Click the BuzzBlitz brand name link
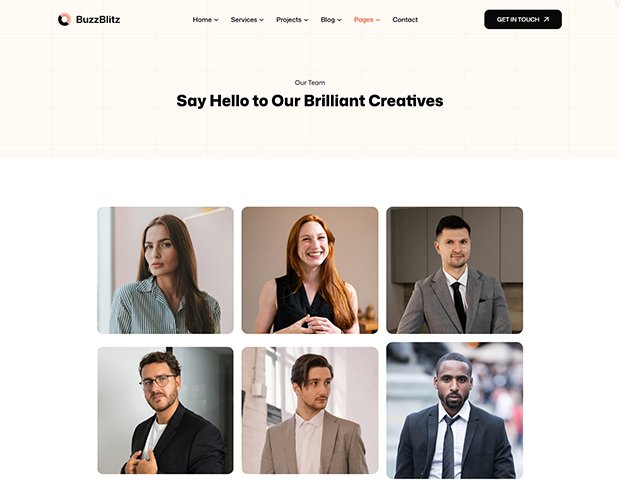Screen dimensions: 620x485 98,19
